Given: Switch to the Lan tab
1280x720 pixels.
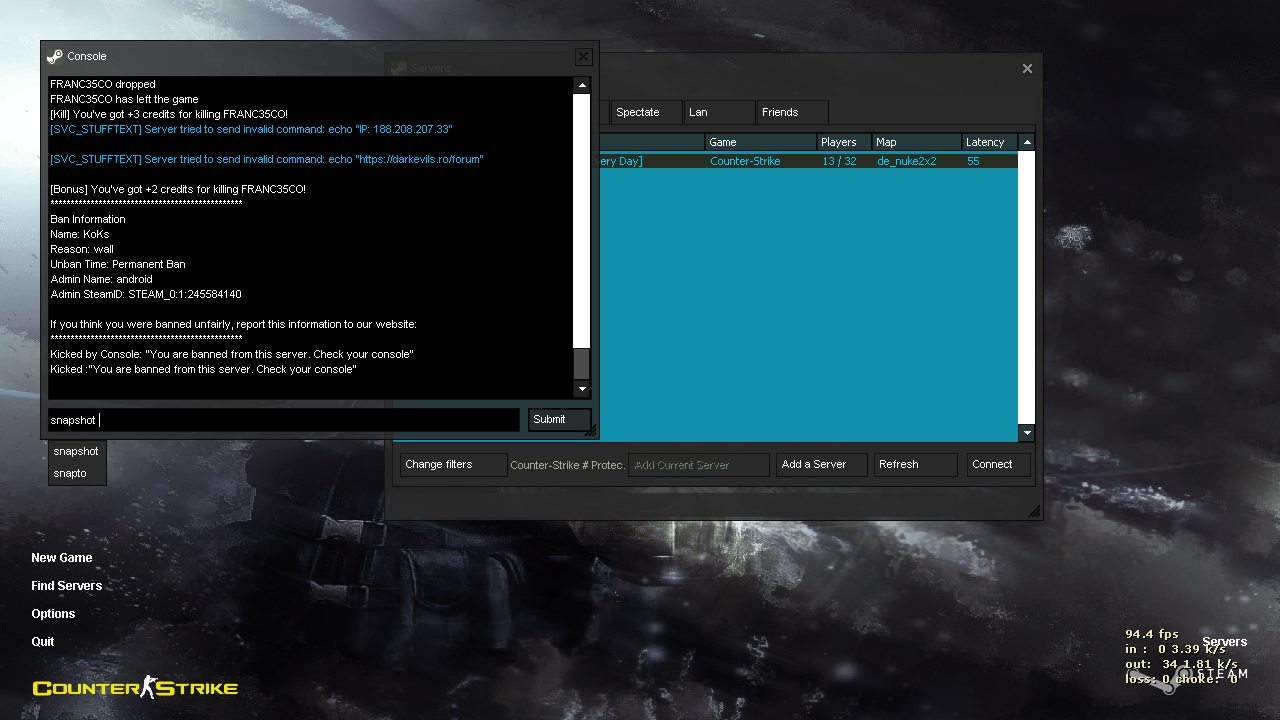Looking at the screenshot, I should coord(719,112).
